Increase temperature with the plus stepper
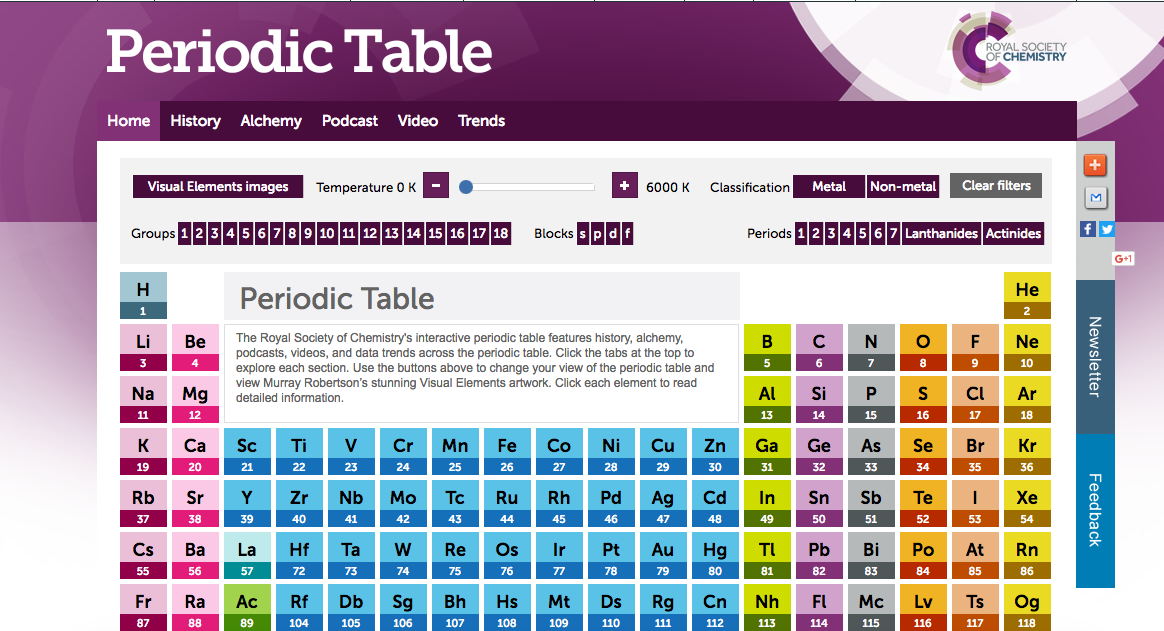 (x=624, y=185)
